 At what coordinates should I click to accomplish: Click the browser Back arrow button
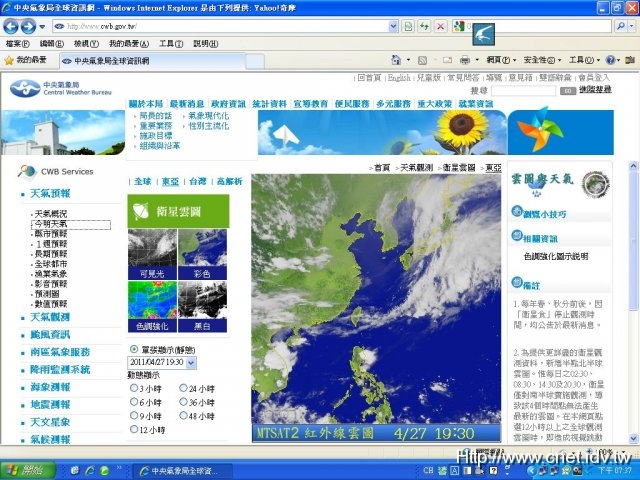(13, 26)
